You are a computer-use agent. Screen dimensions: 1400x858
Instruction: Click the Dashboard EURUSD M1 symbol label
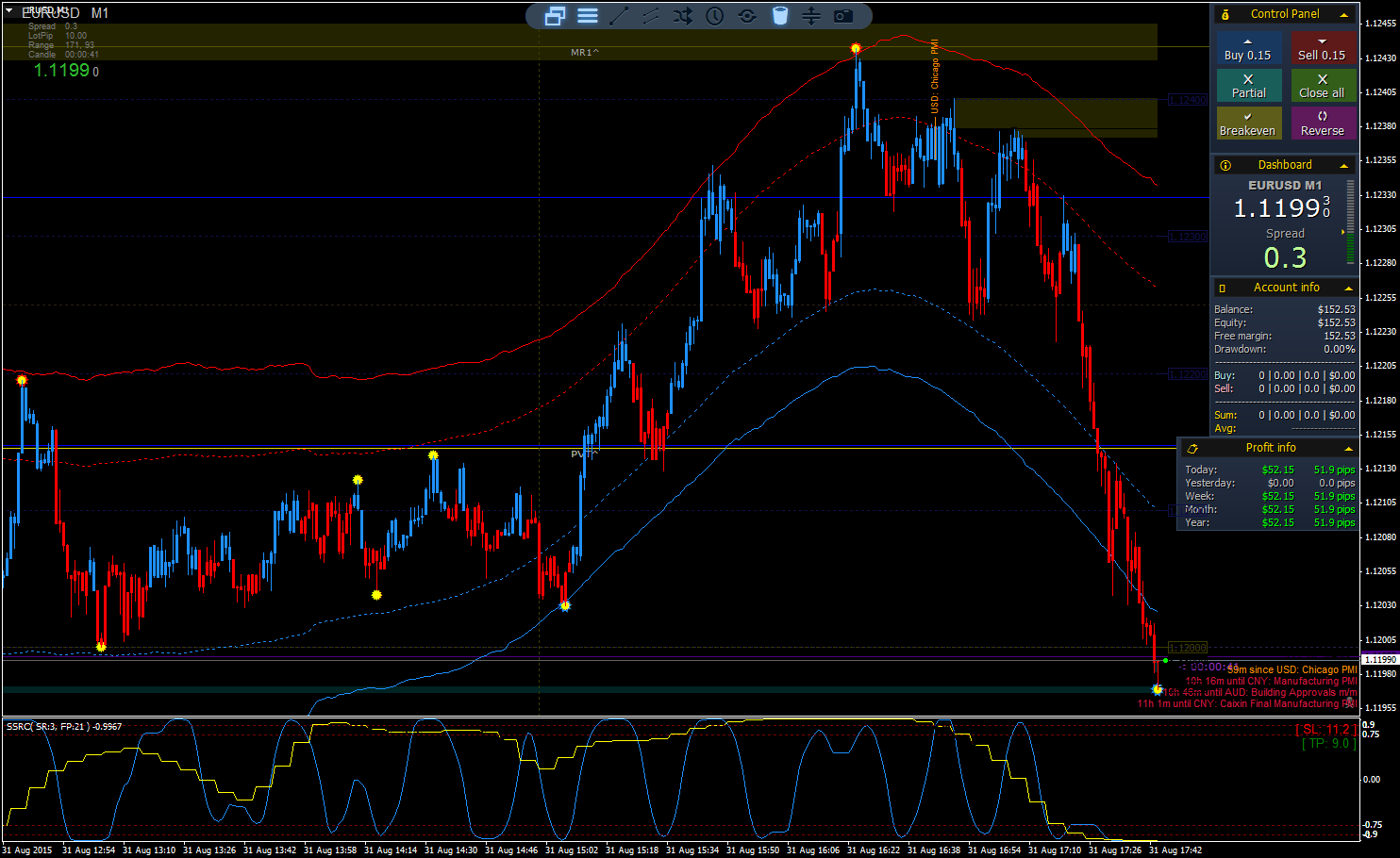(x=1285, y=186)
